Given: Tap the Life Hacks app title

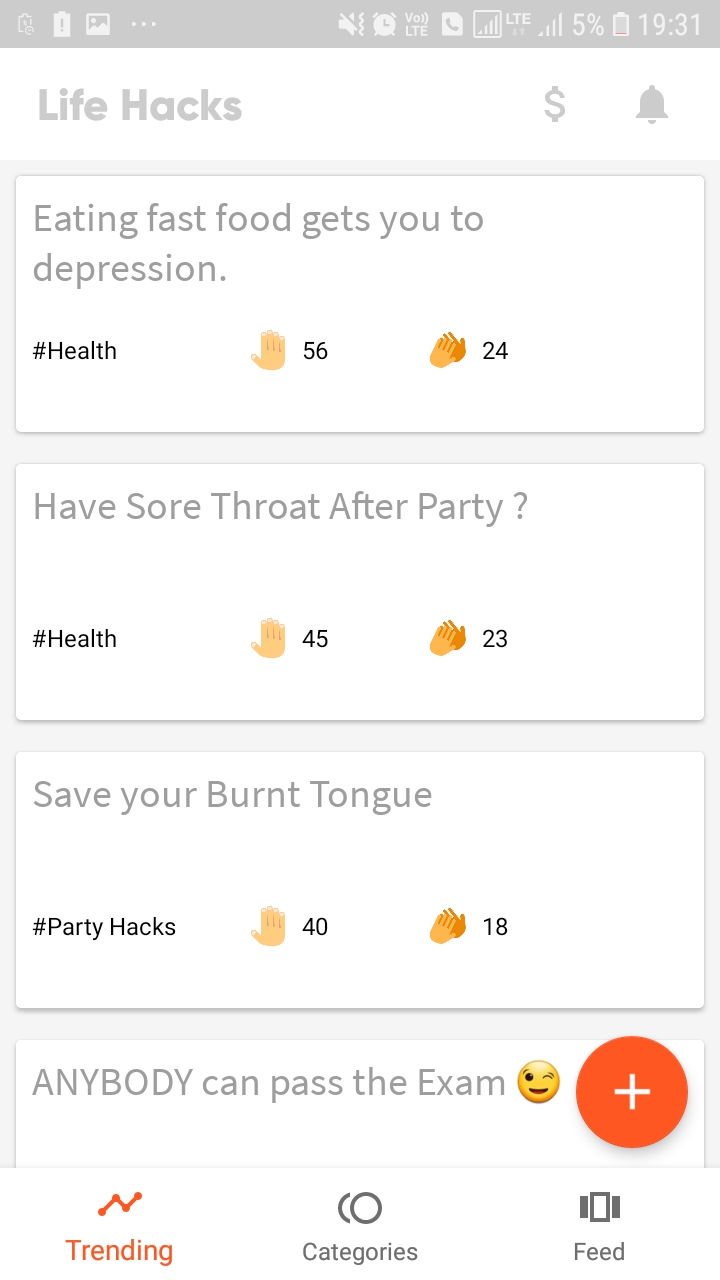Looking at the screenshot, I should pyautogui.click(x=140, y=106).
